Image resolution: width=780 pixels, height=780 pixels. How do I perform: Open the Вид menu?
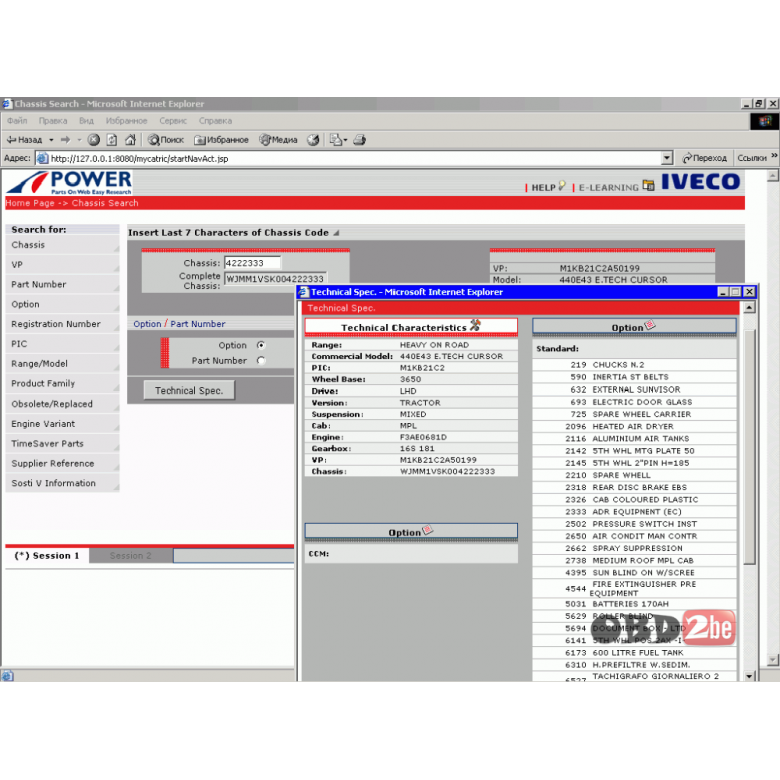[87, 121]
